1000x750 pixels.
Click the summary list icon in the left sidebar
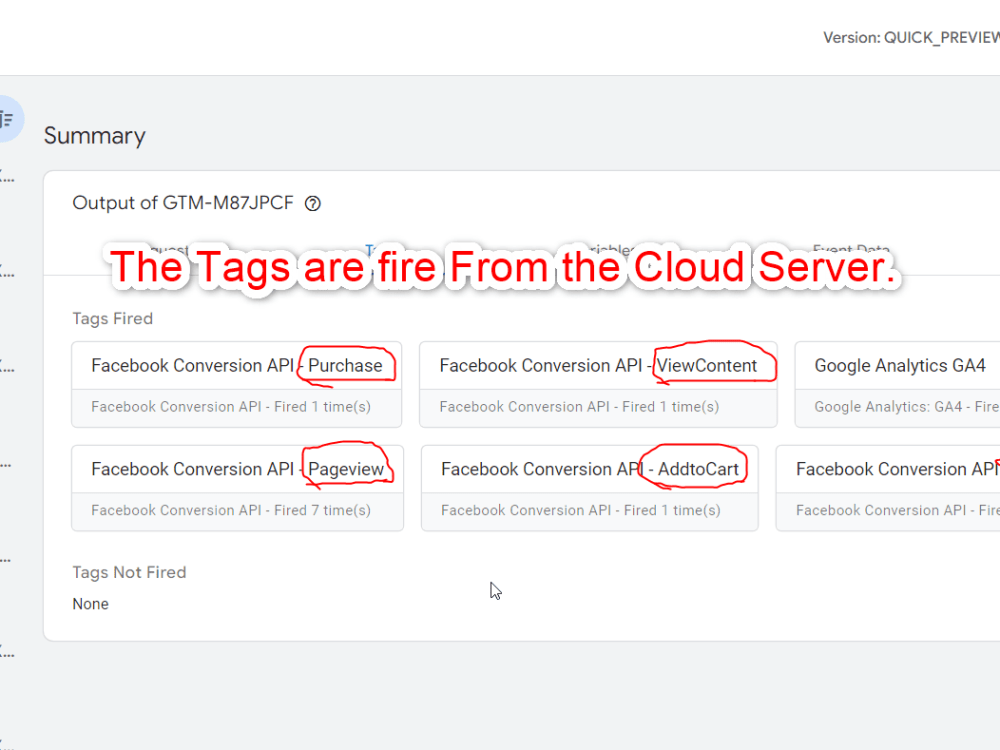6,119
